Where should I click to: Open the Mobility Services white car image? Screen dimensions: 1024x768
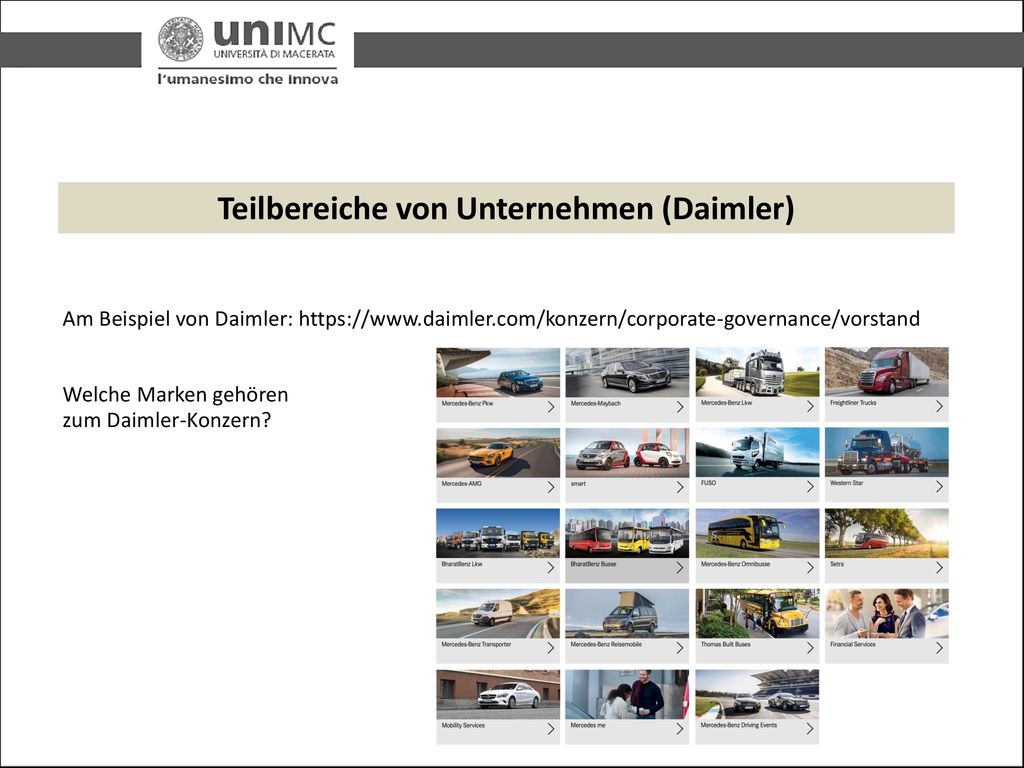[x=498, y=694]
